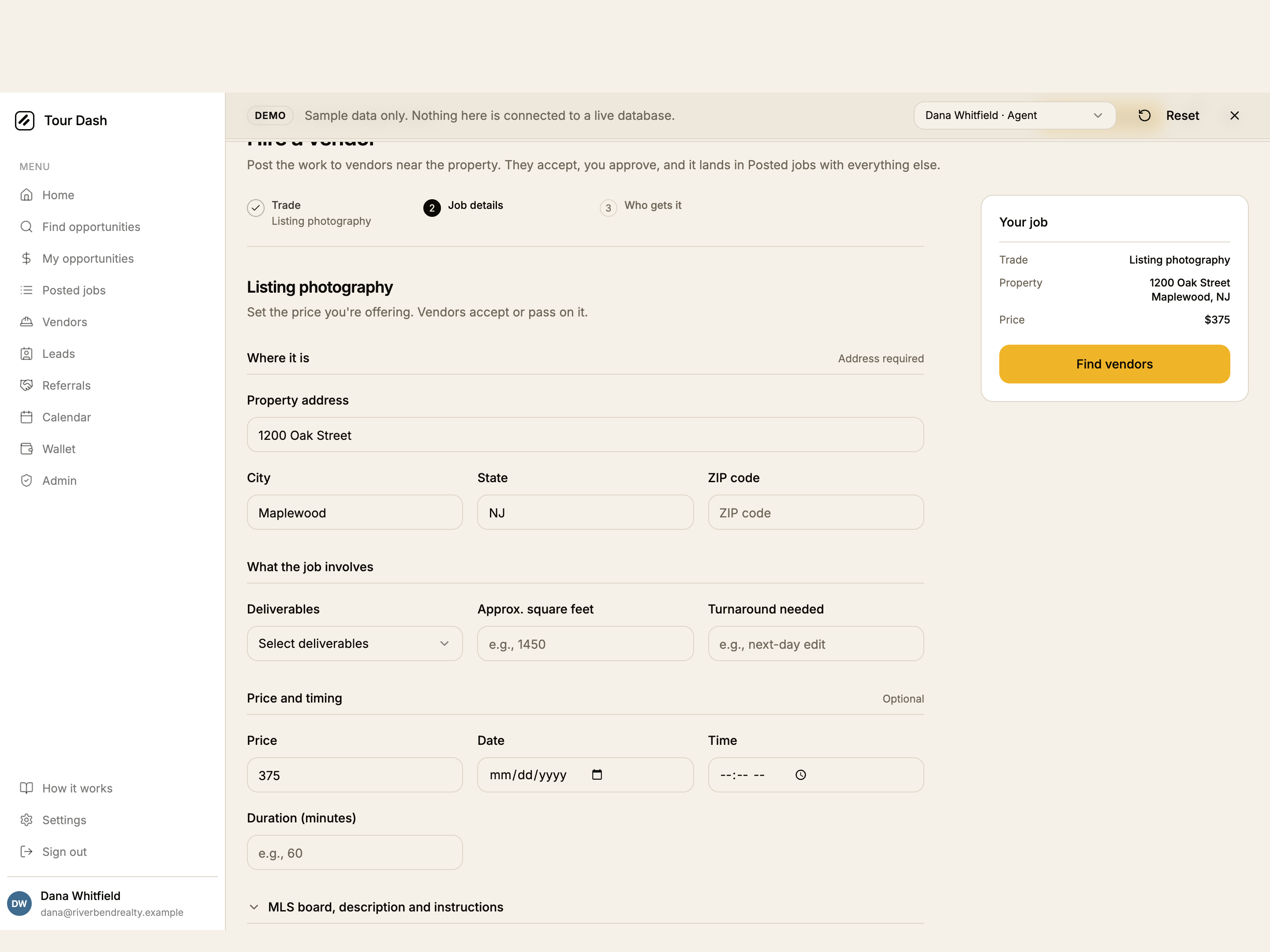This screenshot has width=1270, height=952.
Task: Click the ZIP code input field
Action: (816, 513)
